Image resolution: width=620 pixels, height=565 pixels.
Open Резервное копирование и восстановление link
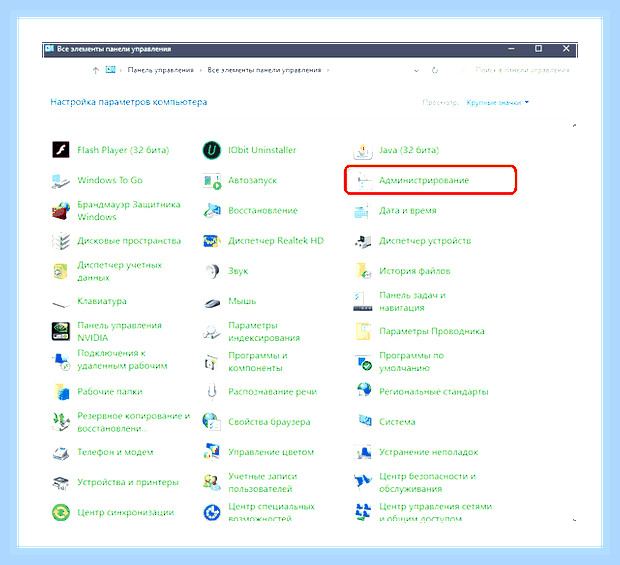coord(134,422)
